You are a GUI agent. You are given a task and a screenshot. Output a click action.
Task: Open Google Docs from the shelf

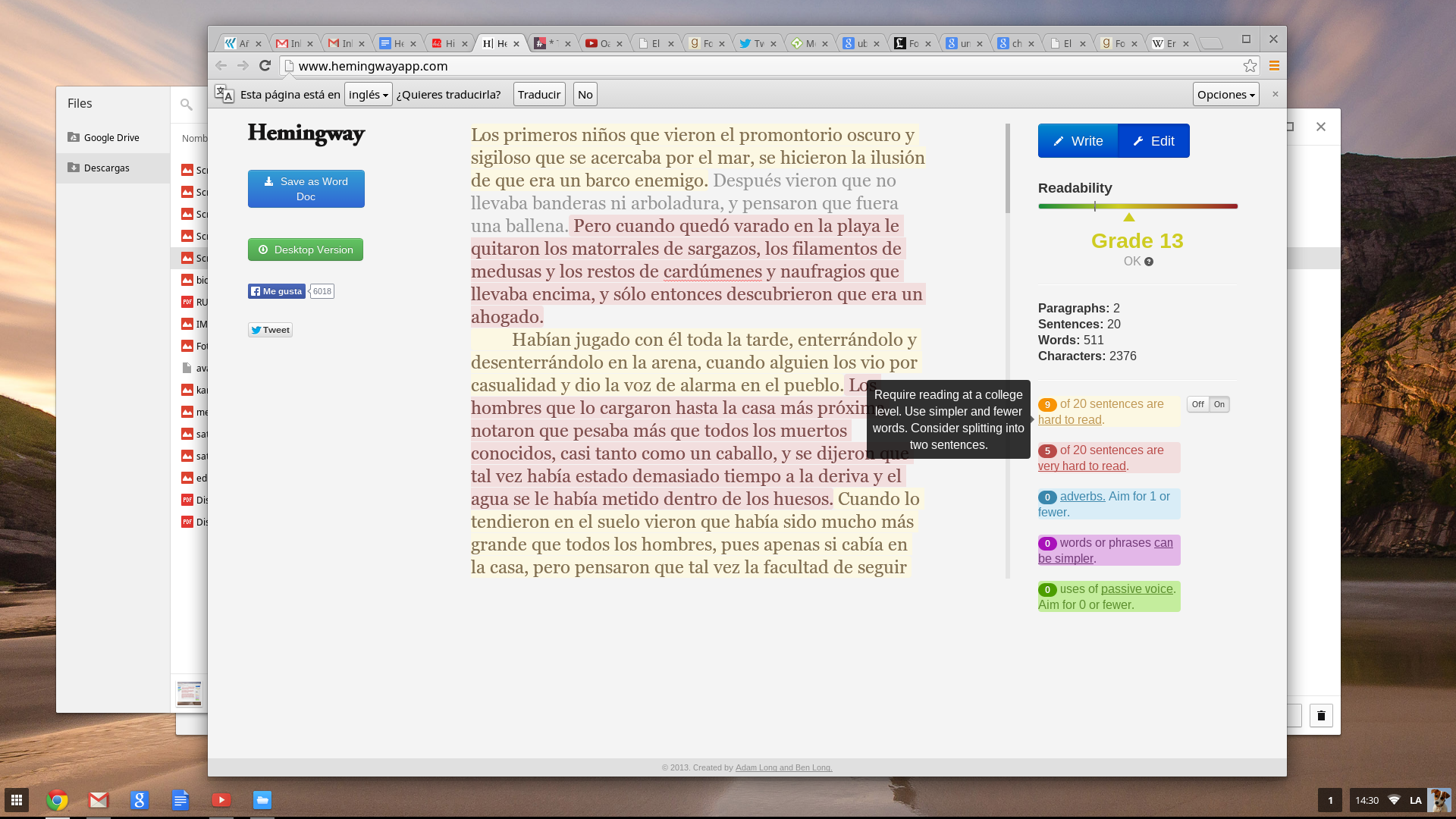180,800
